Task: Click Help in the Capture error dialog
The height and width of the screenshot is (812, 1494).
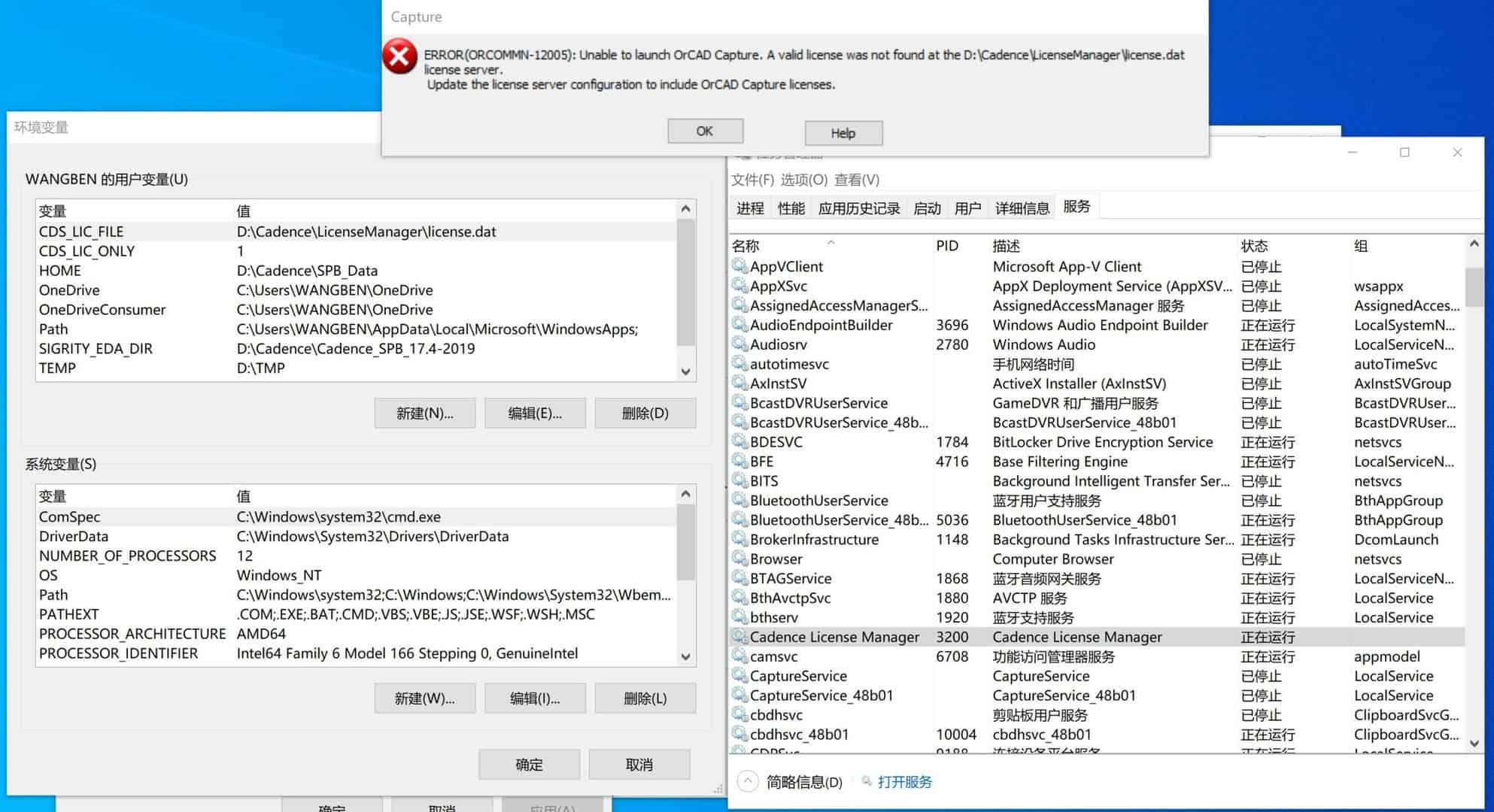Action: pyautogui.click(x=843, y=133)
